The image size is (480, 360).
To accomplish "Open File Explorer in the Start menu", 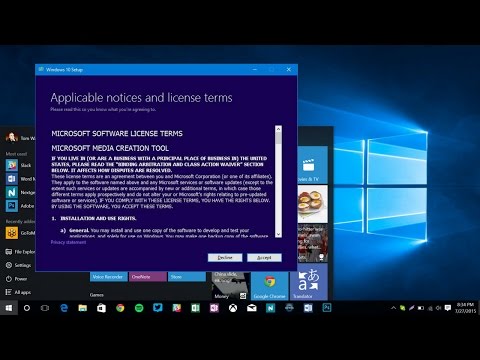I will [x=20, y=252].
